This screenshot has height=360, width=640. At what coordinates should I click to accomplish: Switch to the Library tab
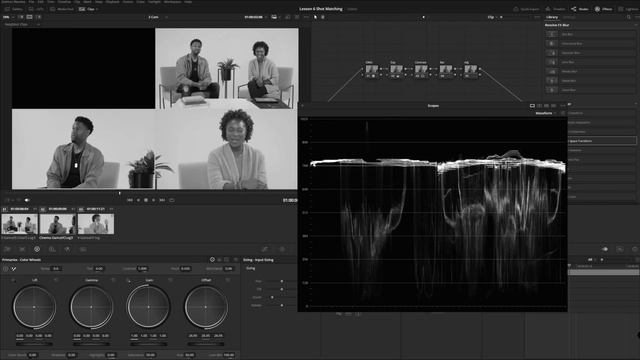coord(552,17)
